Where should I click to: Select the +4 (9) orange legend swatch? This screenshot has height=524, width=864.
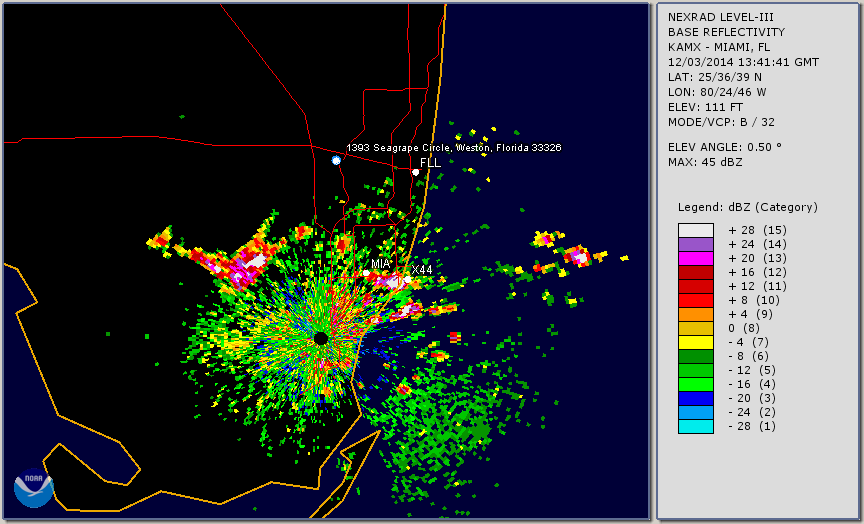[696, 315]
